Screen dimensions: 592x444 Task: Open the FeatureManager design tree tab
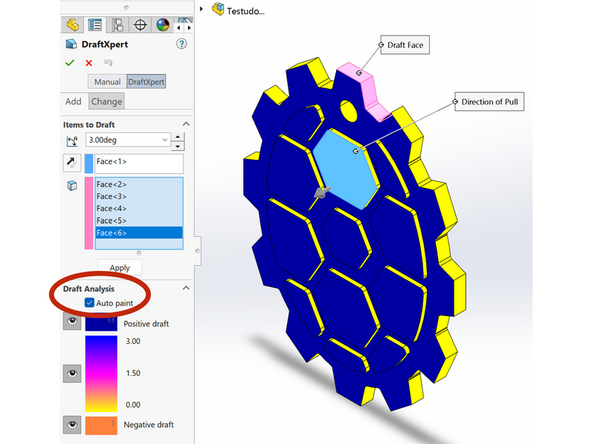tap(72, 25)
